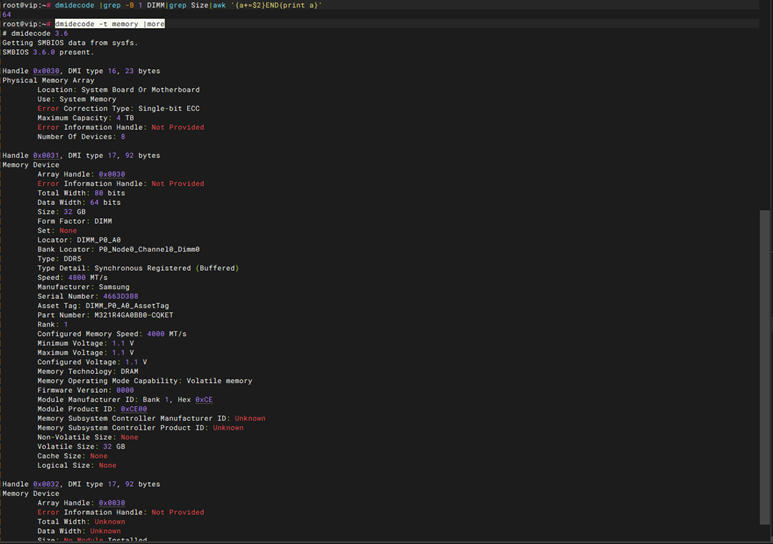Click the 'Configured Voltage: 1.1 V' line
This screenshot has height=544, width=773.
click(x=92, y=362)
